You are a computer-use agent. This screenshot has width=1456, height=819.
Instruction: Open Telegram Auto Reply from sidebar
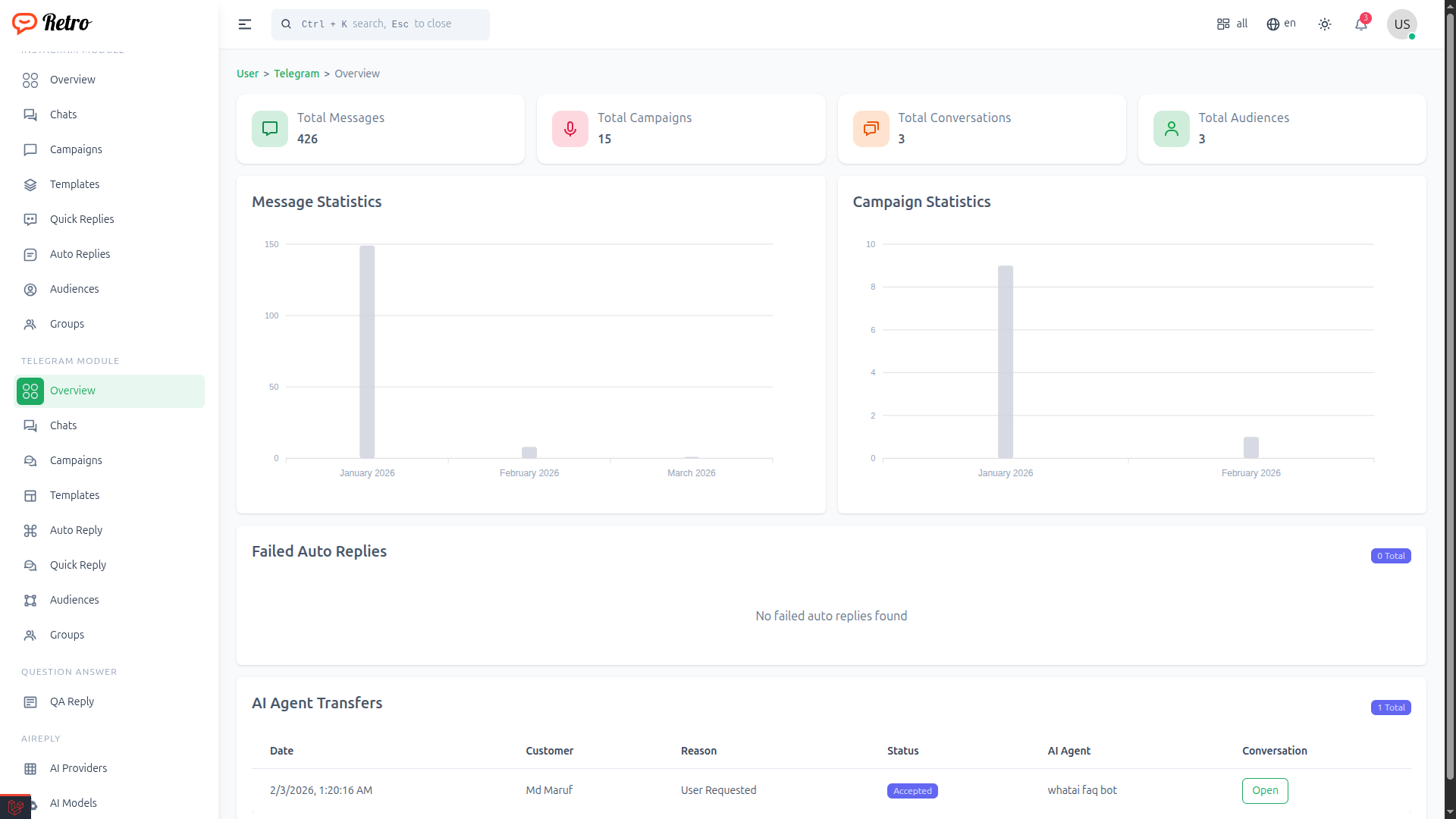pos(76,530)
